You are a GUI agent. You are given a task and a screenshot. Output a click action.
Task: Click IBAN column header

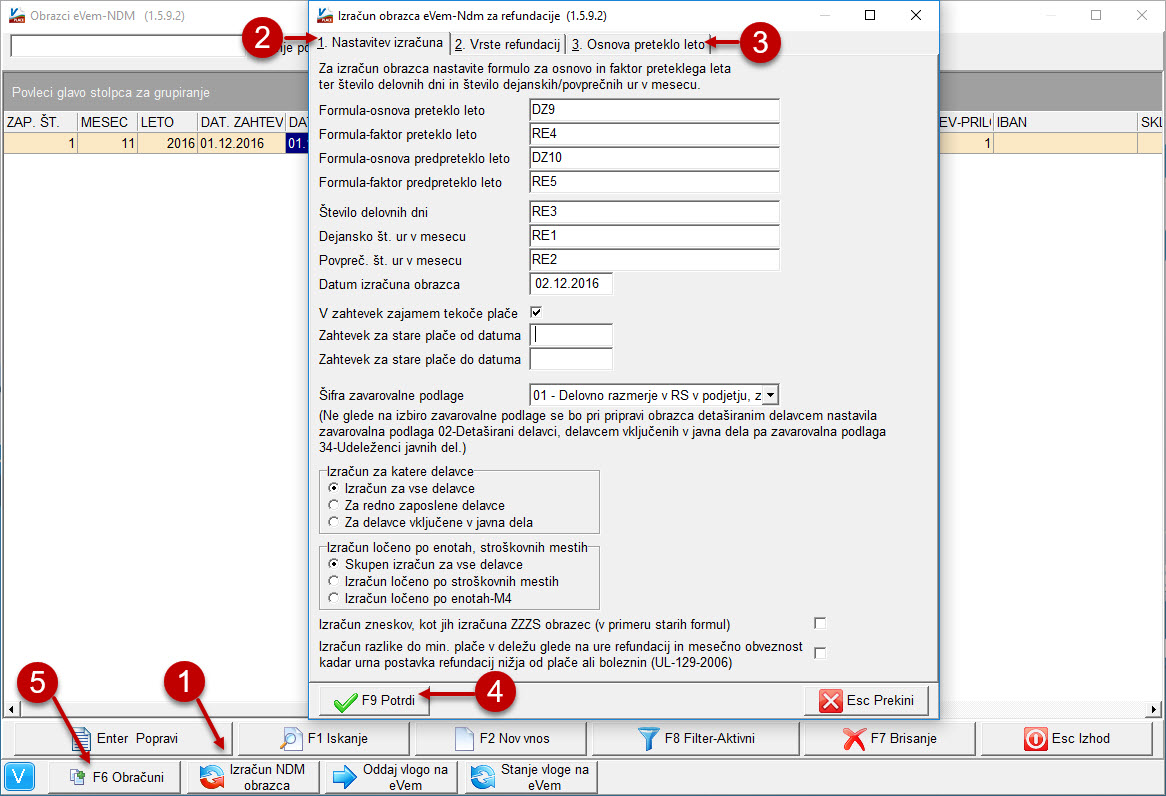[1065, 122]
